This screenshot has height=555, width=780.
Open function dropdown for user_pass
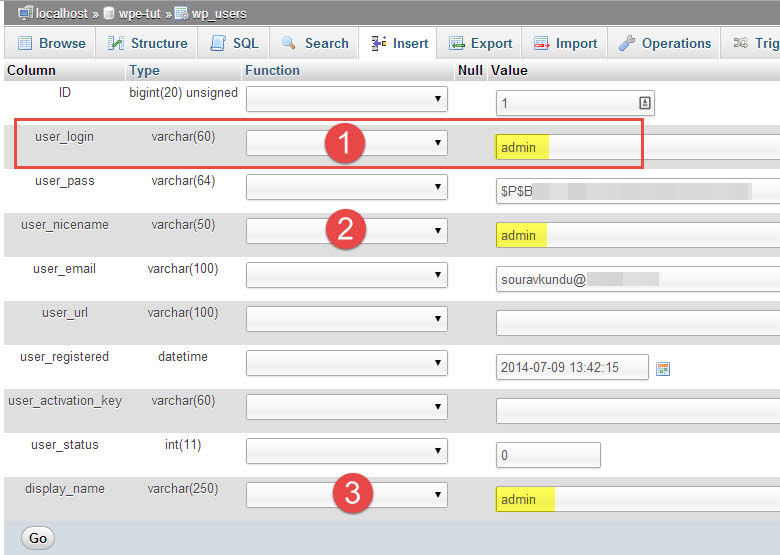(347, 186)
